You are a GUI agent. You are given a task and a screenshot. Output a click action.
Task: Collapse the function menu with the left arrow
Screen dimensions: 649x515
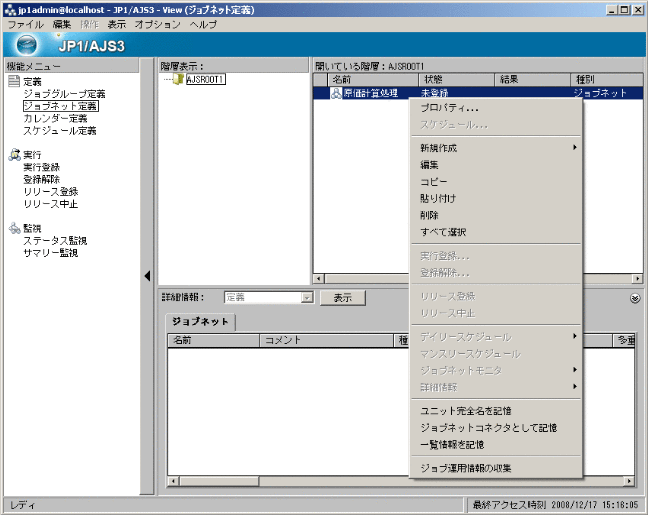[147, 276]
